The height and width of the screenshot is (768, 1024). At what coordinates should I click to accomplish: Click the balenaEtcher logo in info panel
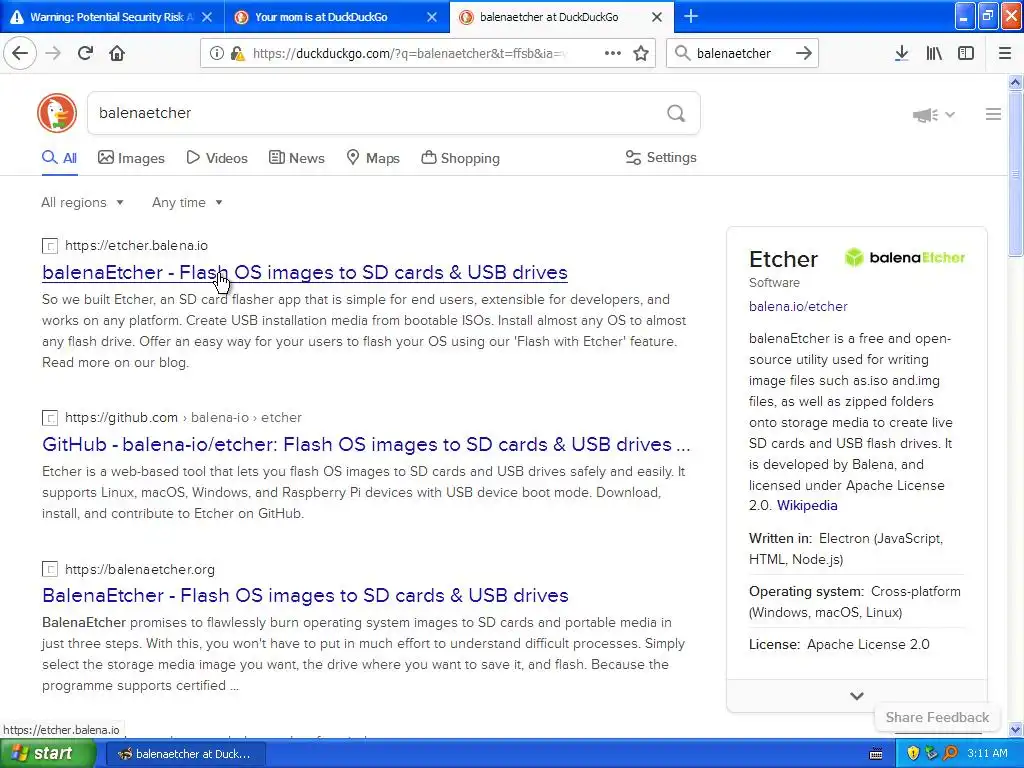[x=904, y=257]
